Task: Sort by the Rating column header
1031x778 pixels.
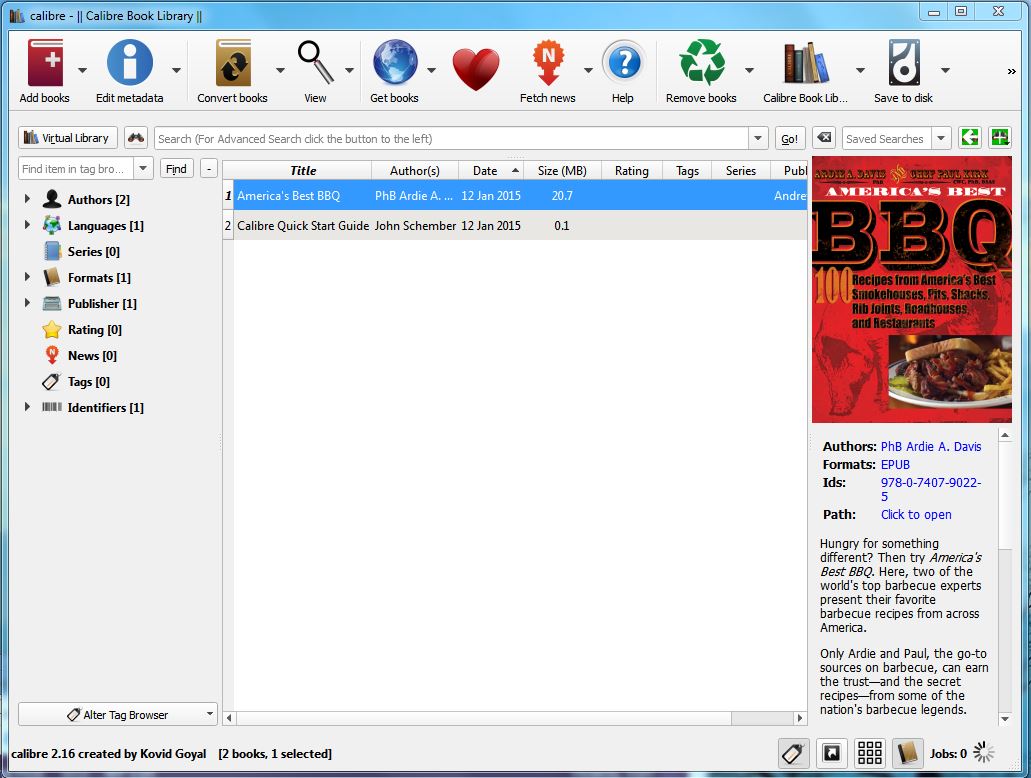Action: coord(632,170)
